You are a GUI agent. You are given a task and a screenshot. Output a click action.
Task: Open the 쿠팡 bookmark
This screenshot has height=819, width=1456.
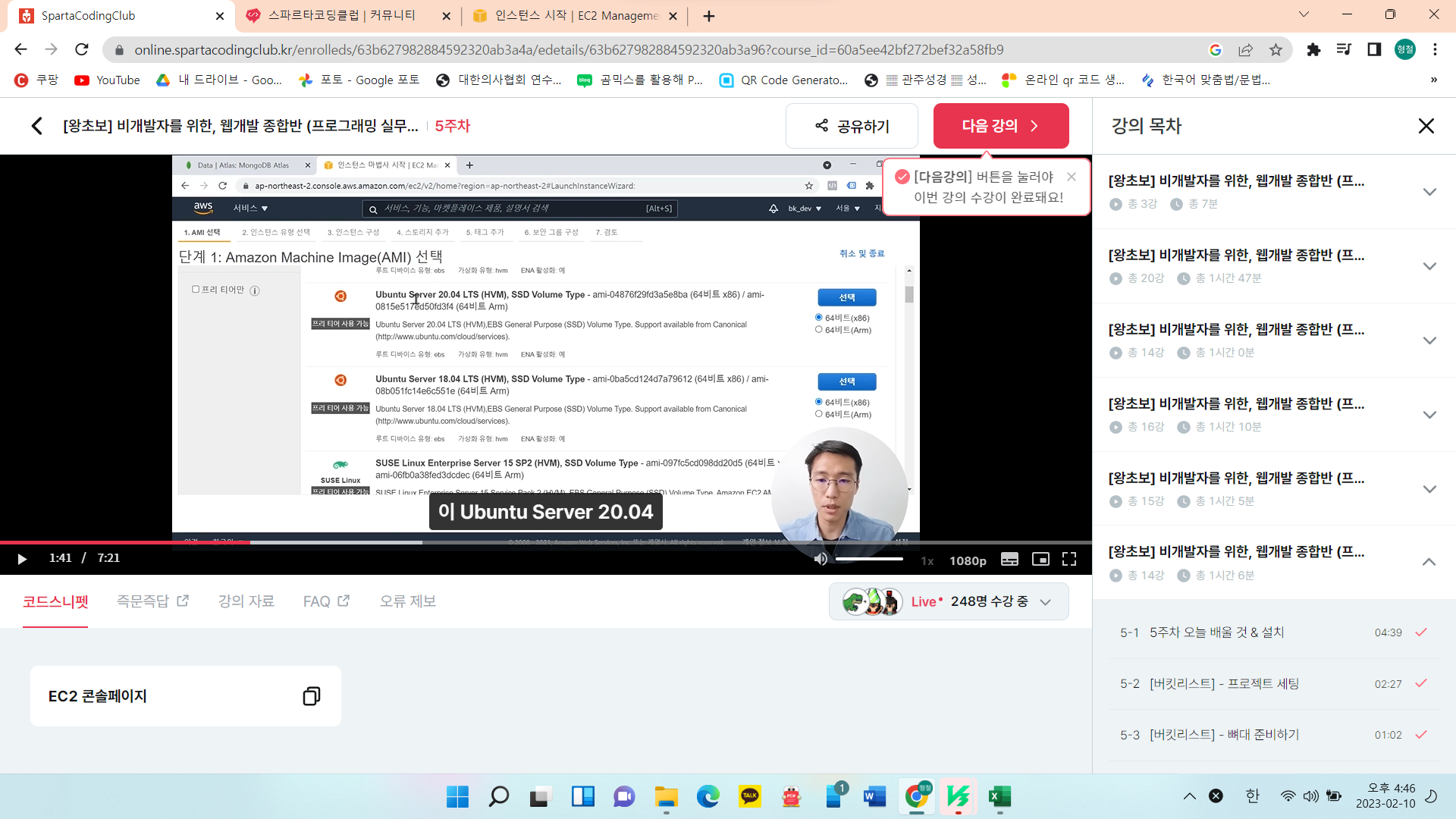36,80
